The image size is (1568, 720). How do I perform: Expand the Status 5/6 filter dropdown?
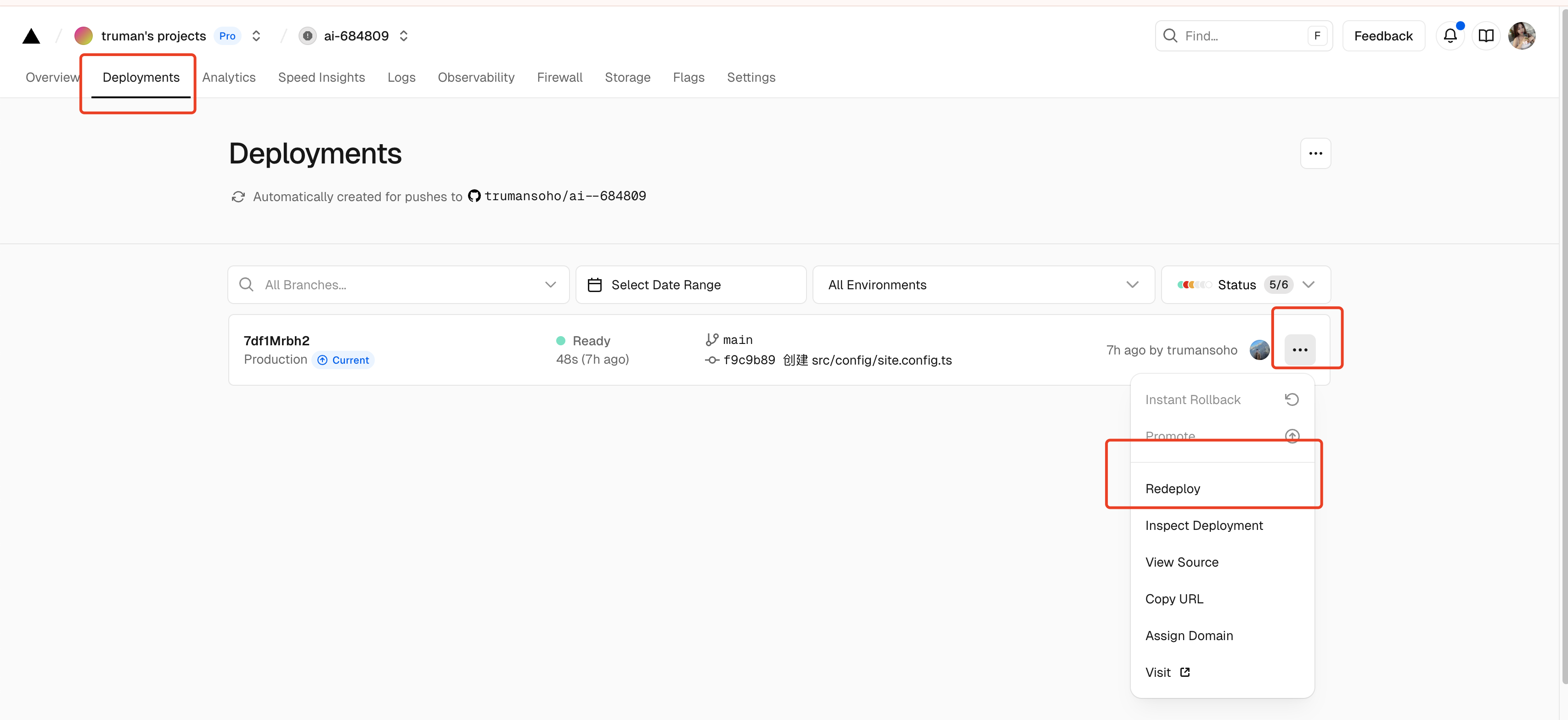[x=1246, y=285]
